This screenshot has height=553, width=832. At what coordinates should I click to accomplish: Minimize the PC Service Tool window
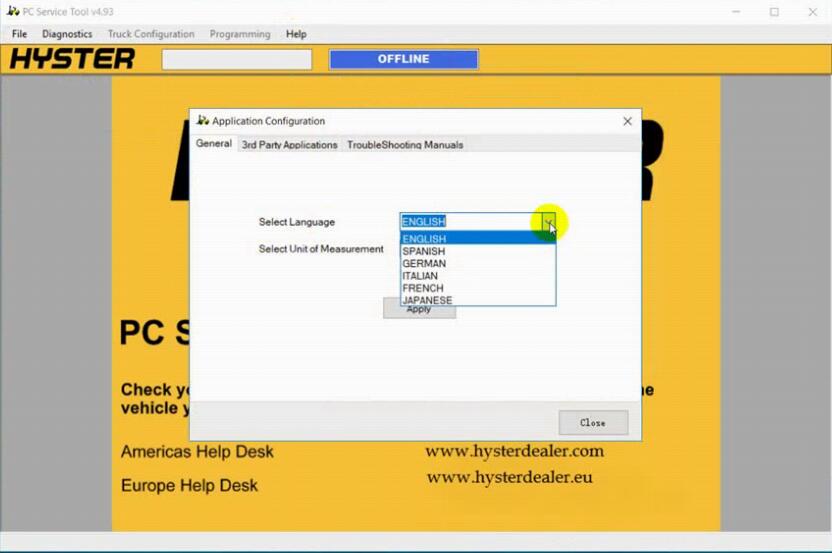[736, 12]
